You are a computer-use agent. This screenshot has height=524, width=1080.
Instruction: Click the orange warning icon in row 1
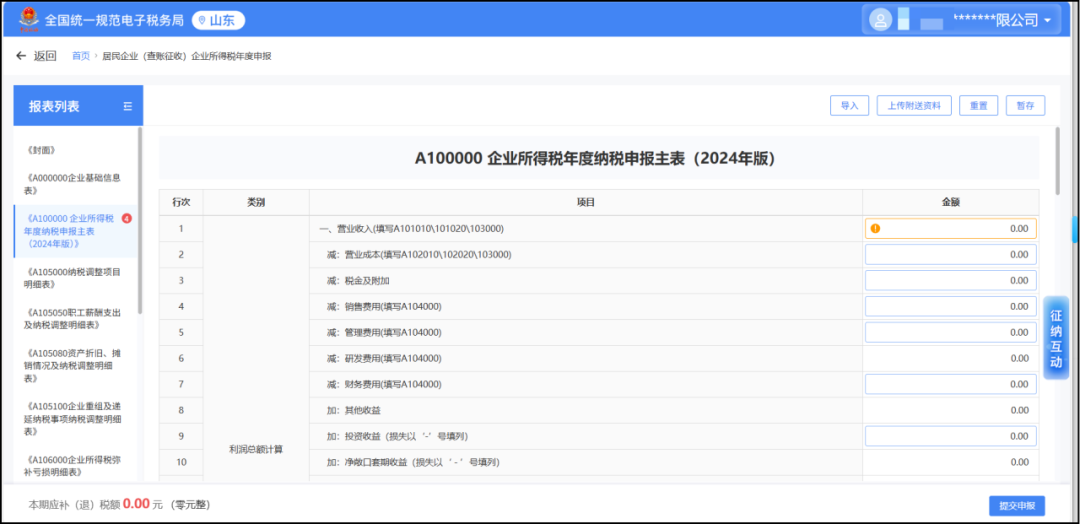coord(875,229)
